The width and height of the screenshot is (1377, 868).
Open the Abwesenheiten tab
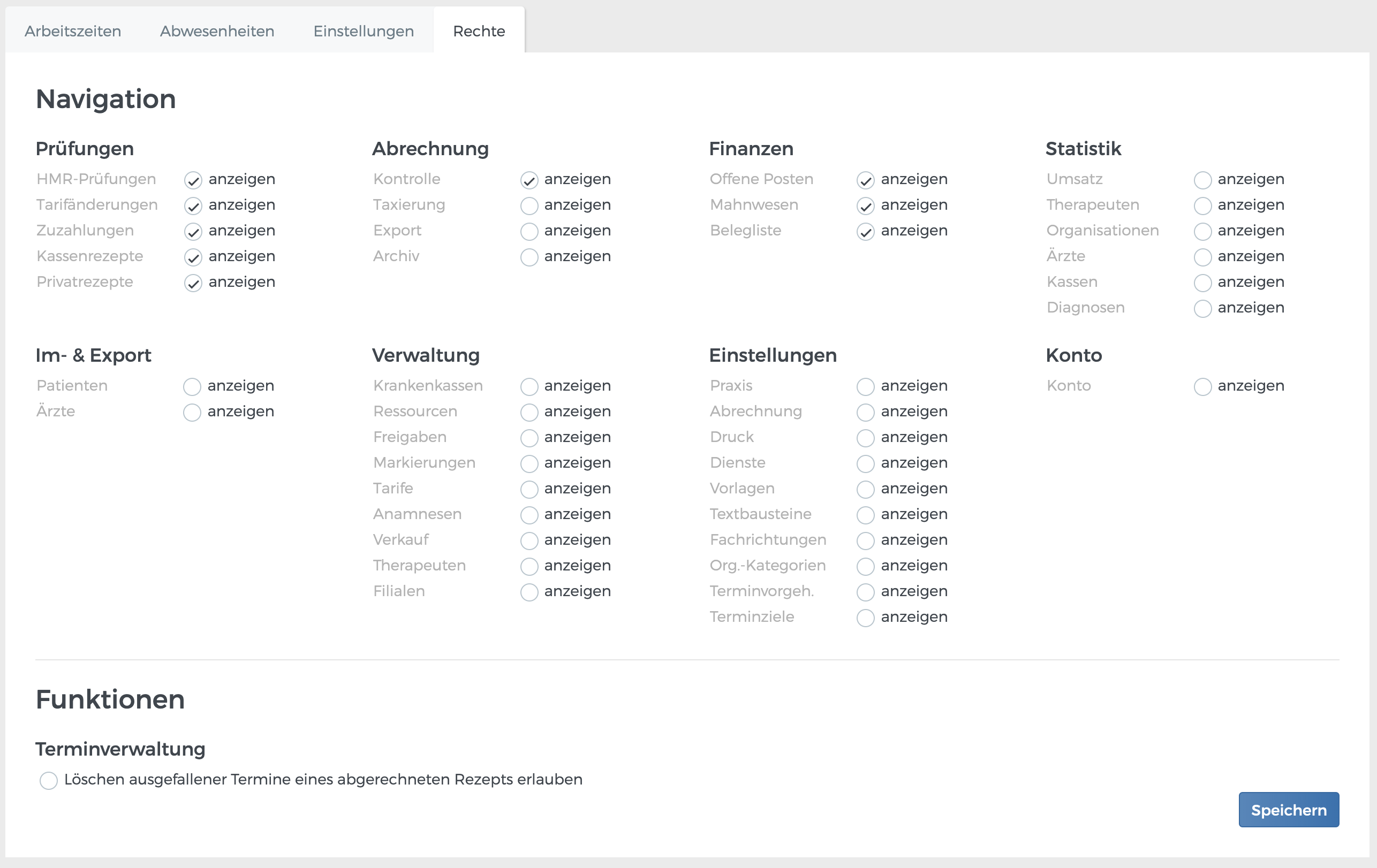pos(217,31)
